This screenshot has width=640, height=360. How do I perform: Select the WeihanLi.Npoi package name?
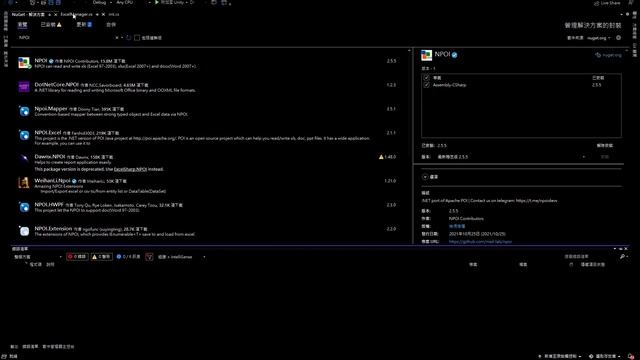coord(53,180)
